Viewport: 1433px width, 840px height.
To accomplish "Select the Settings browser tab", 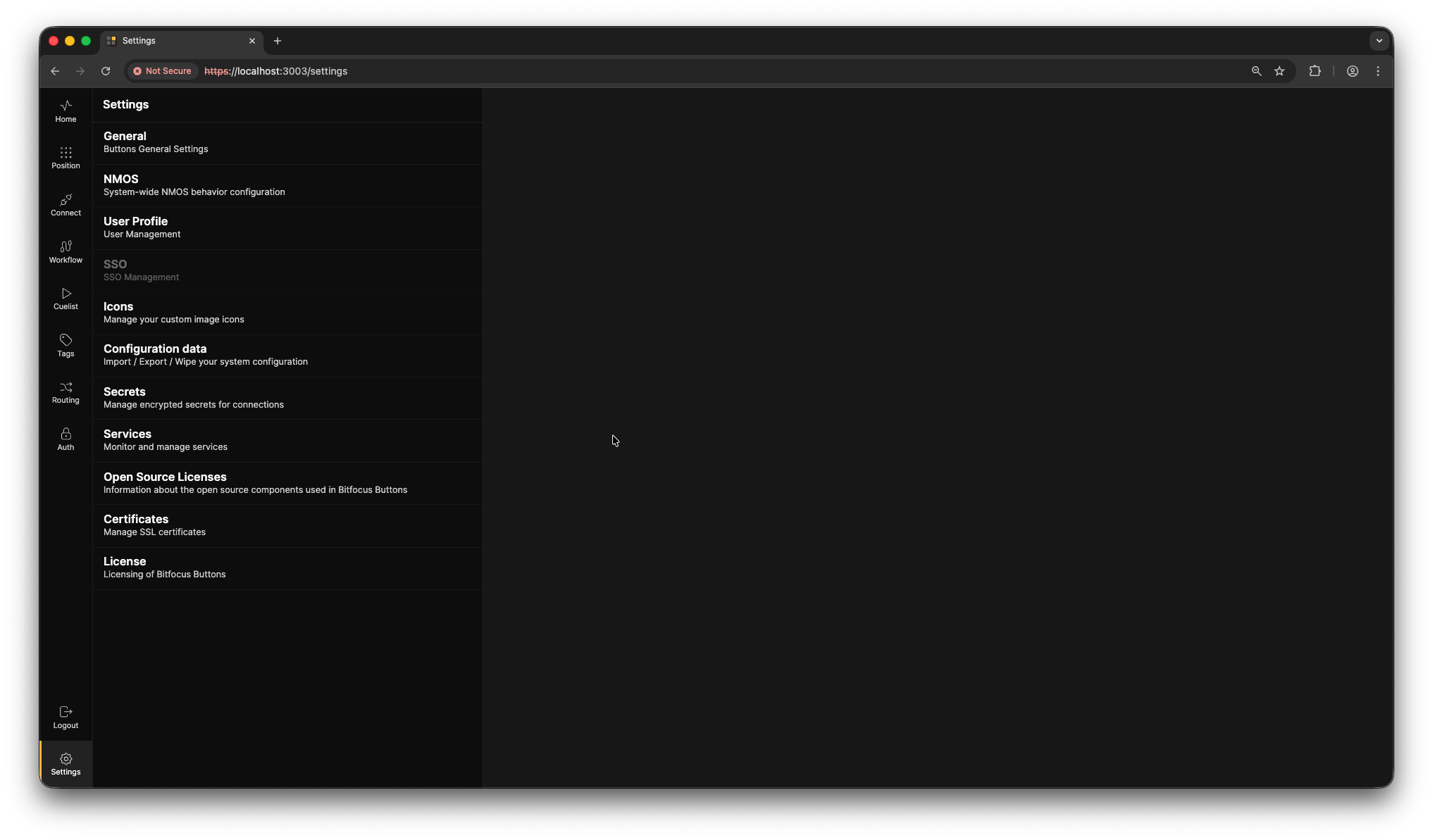I will click(182, 41).
